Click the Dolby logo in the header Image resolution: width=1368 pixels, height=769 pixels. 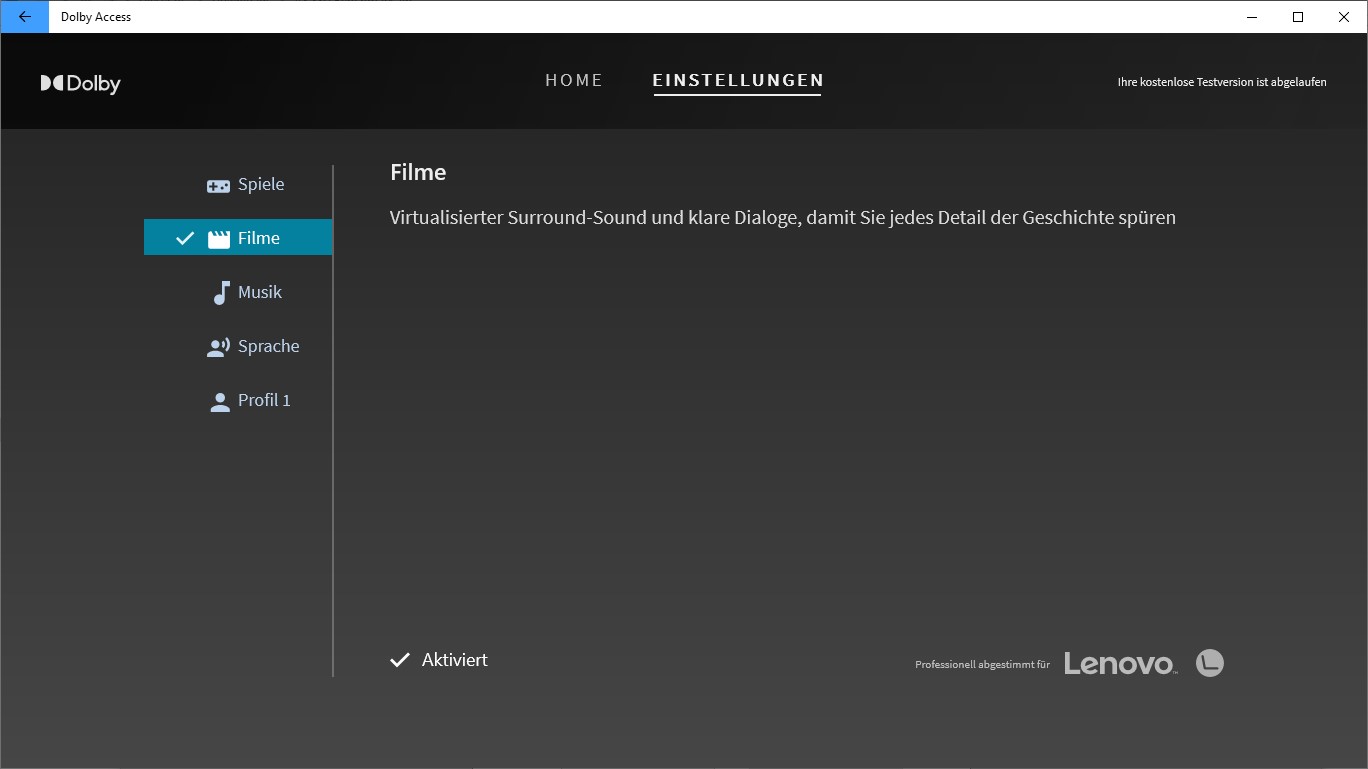(80, 83)
